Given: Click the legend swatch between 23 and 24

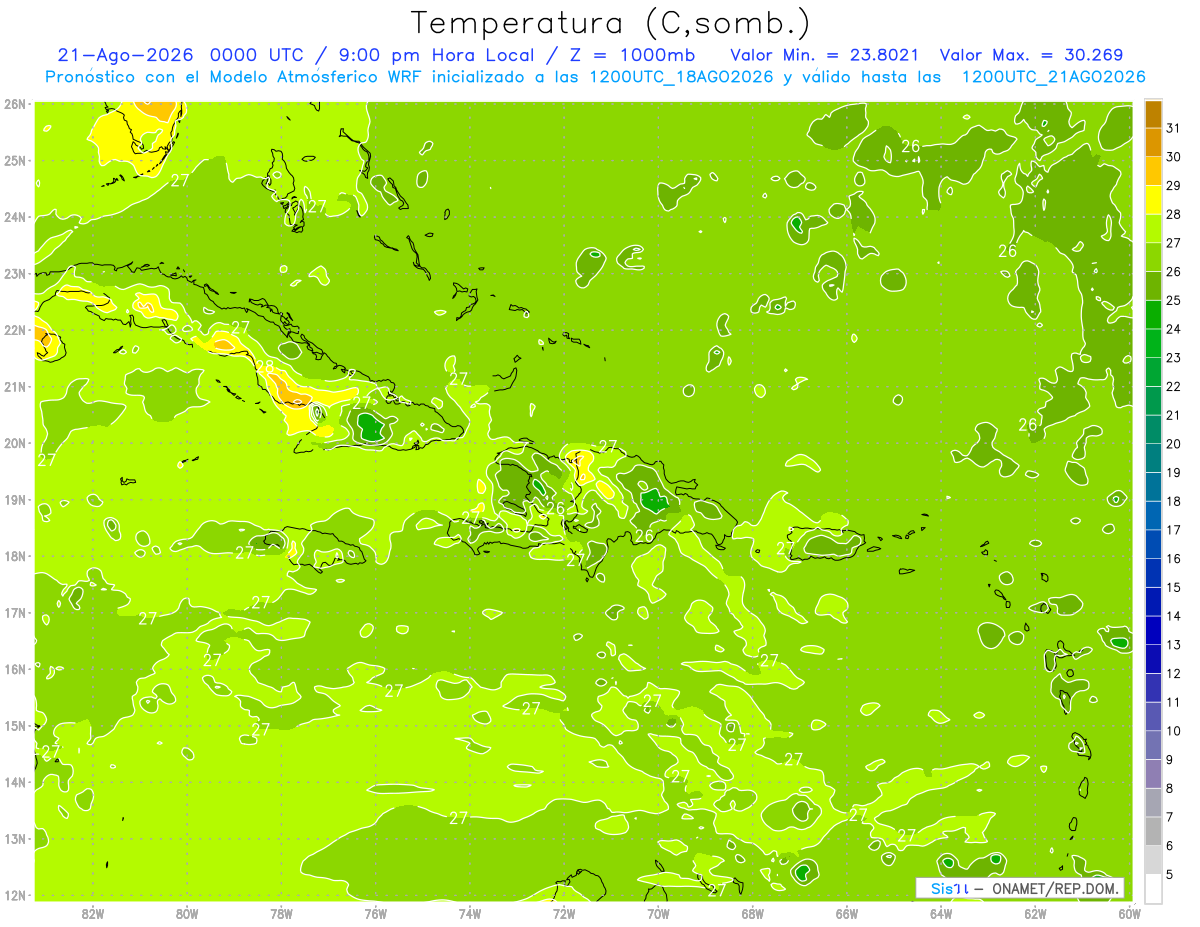Looking at the screenshot, I should tap(1154, 343).
